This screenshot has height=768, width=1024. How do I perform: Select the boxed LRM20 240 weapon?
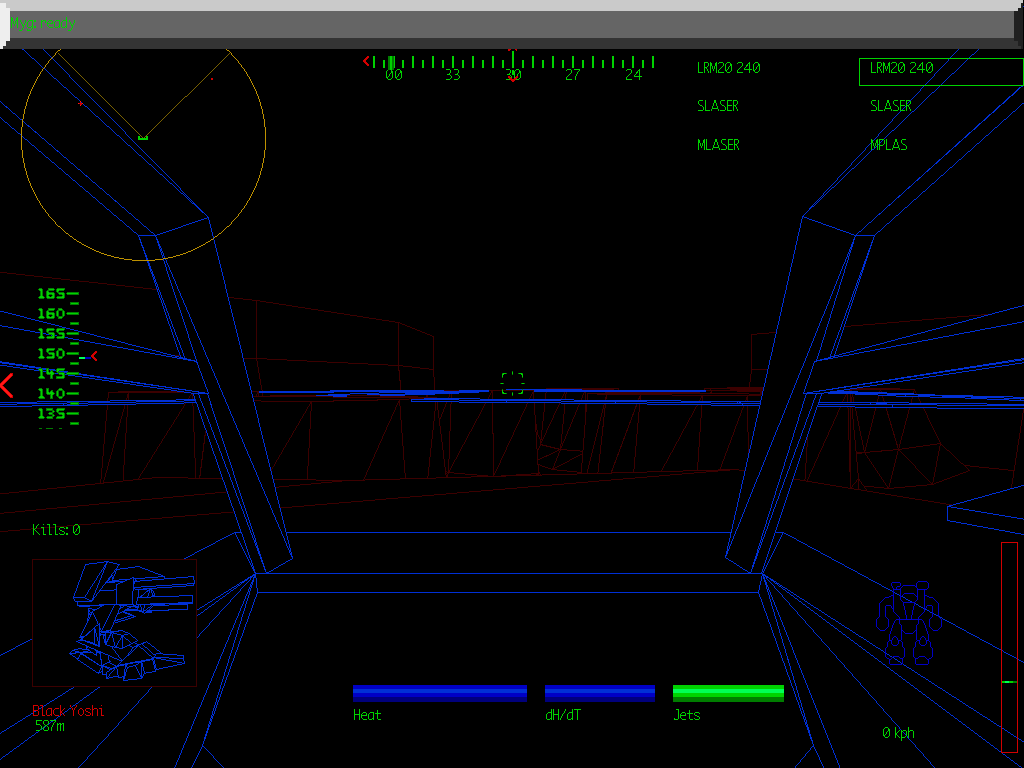coord(940,71)
